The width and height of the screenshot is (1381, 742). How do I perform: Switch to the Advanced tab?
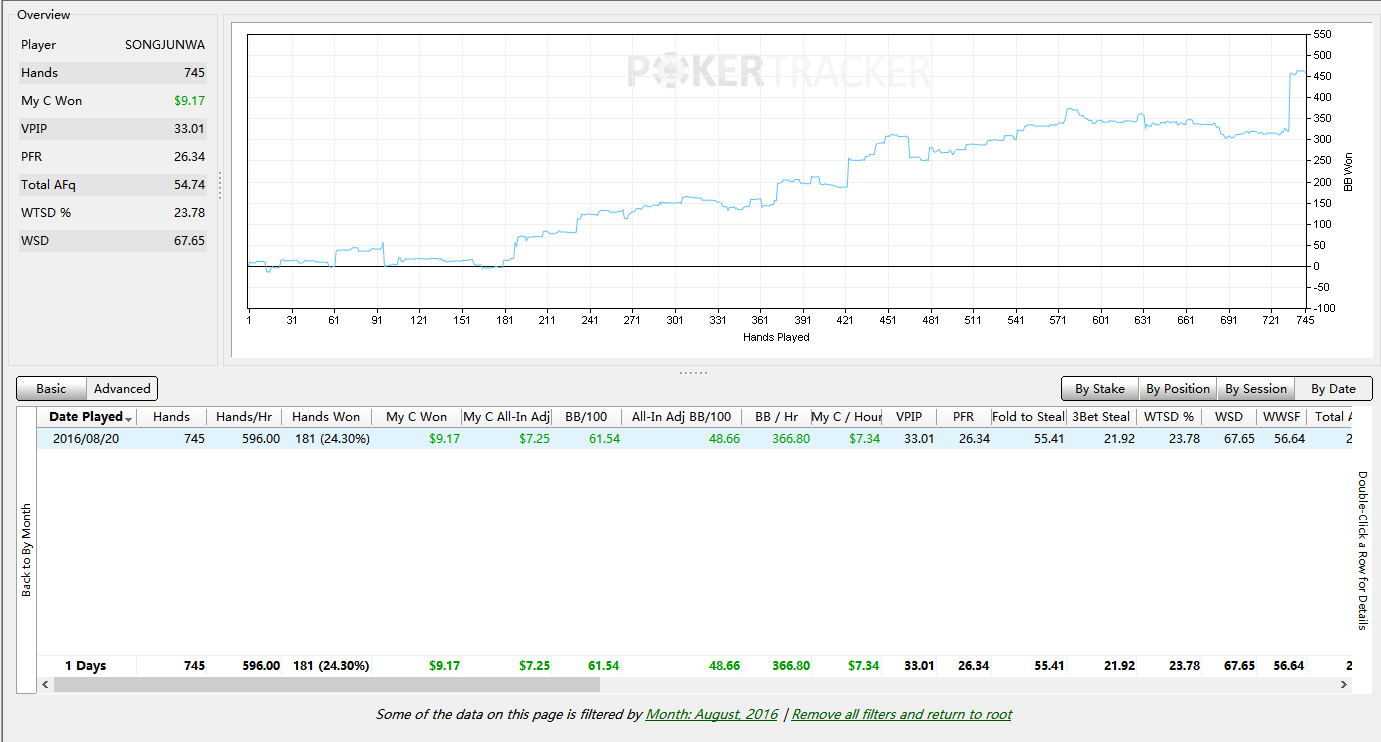coord(122,389)
